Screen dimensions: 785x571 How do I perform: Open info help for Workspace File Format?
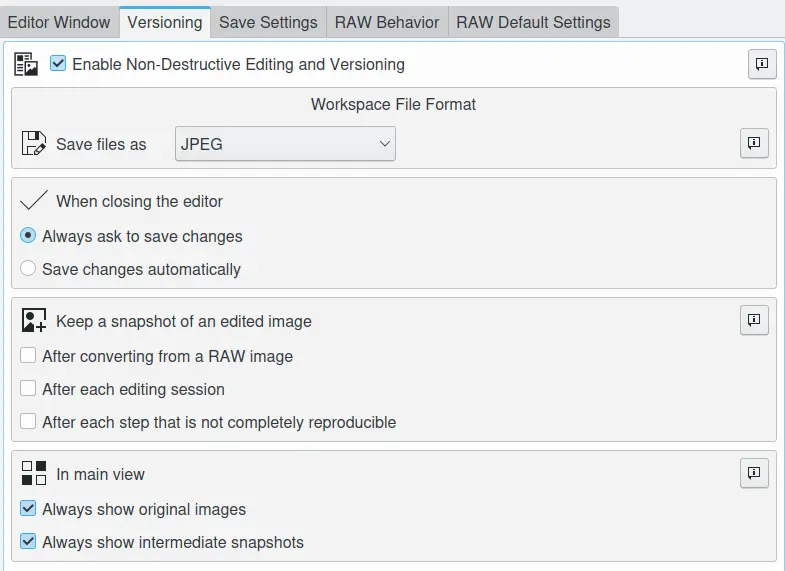tap(754, 143)
